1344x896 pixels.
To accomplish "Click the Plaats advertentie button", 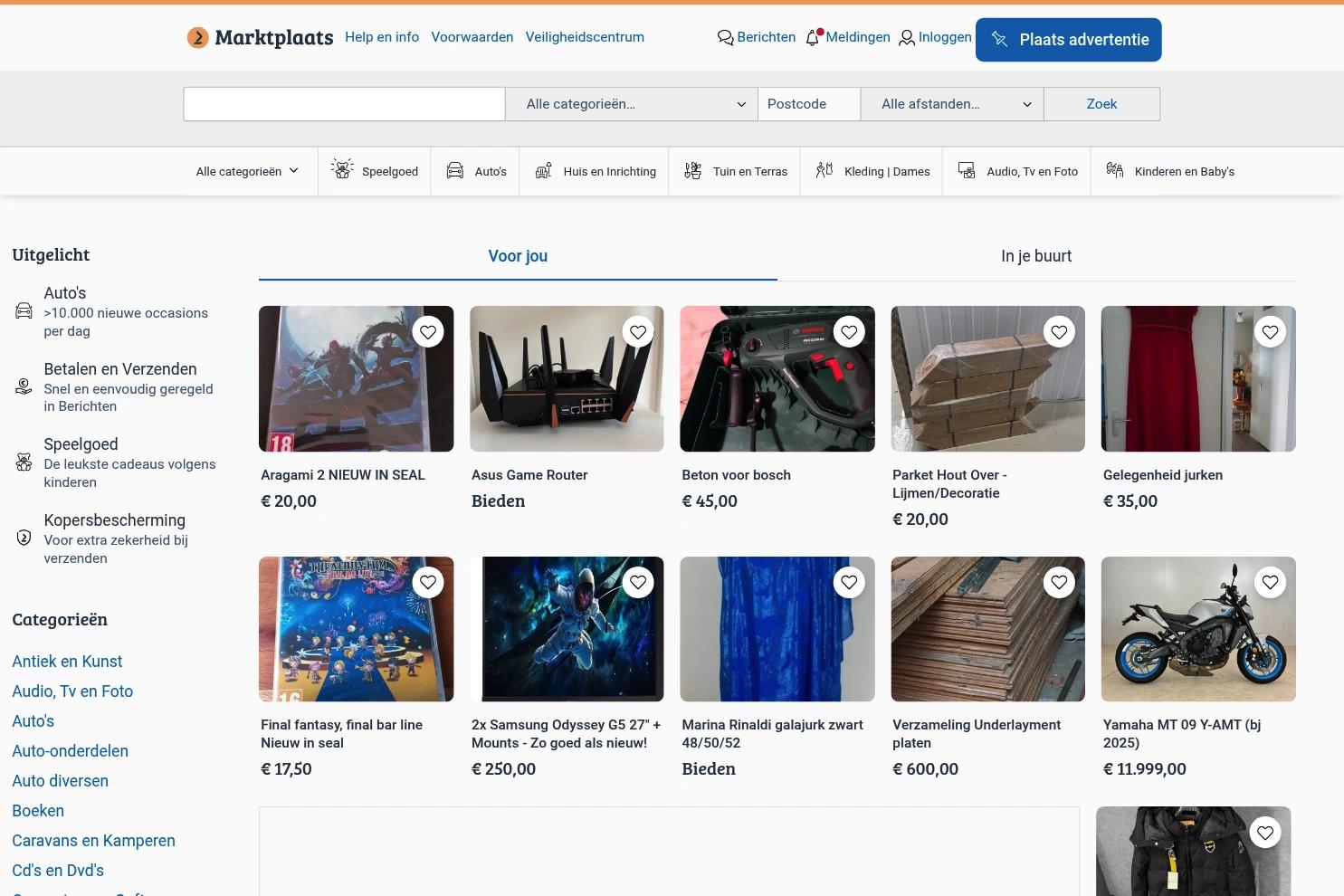I will tap(1068, 40).
